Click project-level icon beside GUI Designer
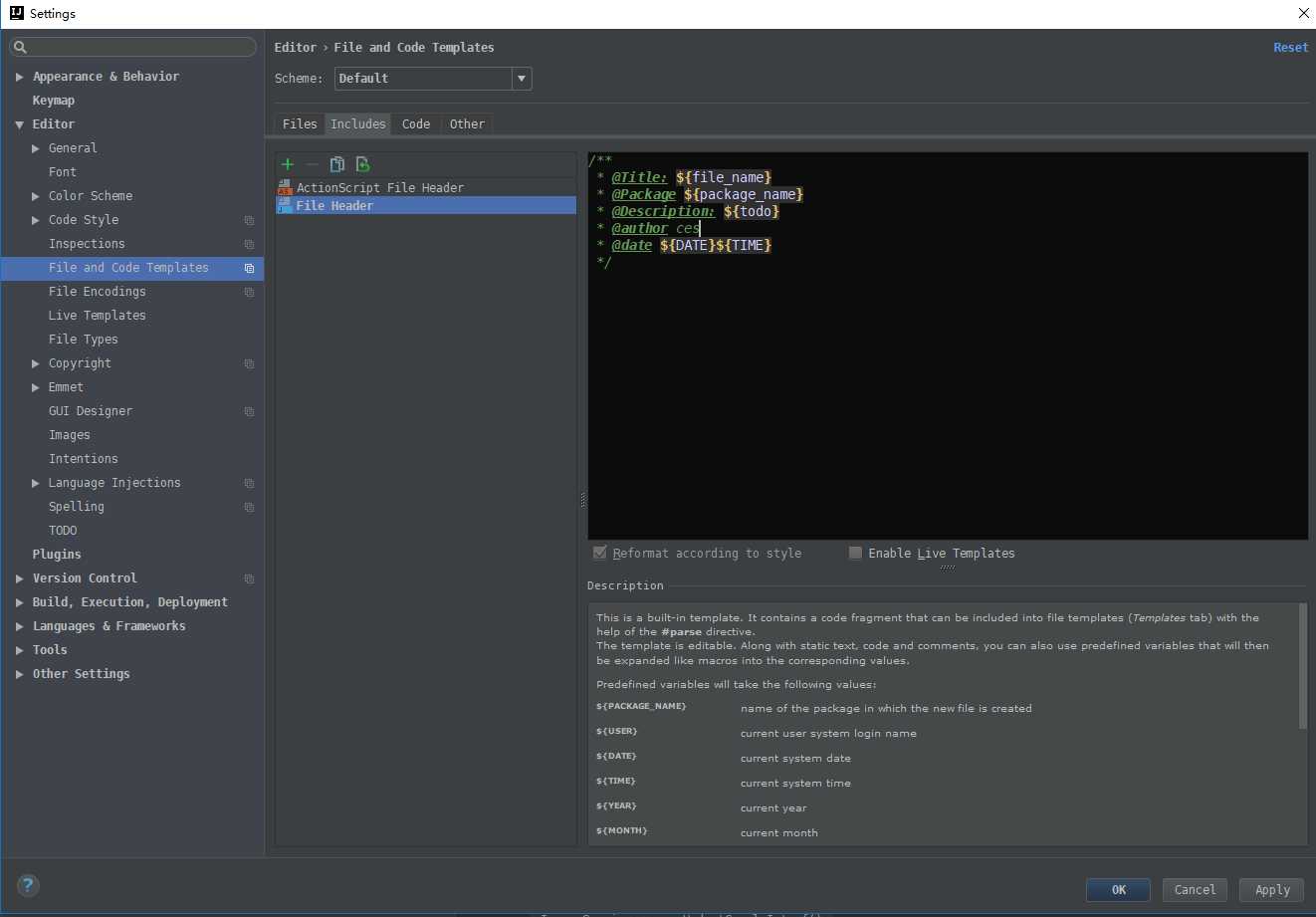1316x917 pixels. point(249,411)
